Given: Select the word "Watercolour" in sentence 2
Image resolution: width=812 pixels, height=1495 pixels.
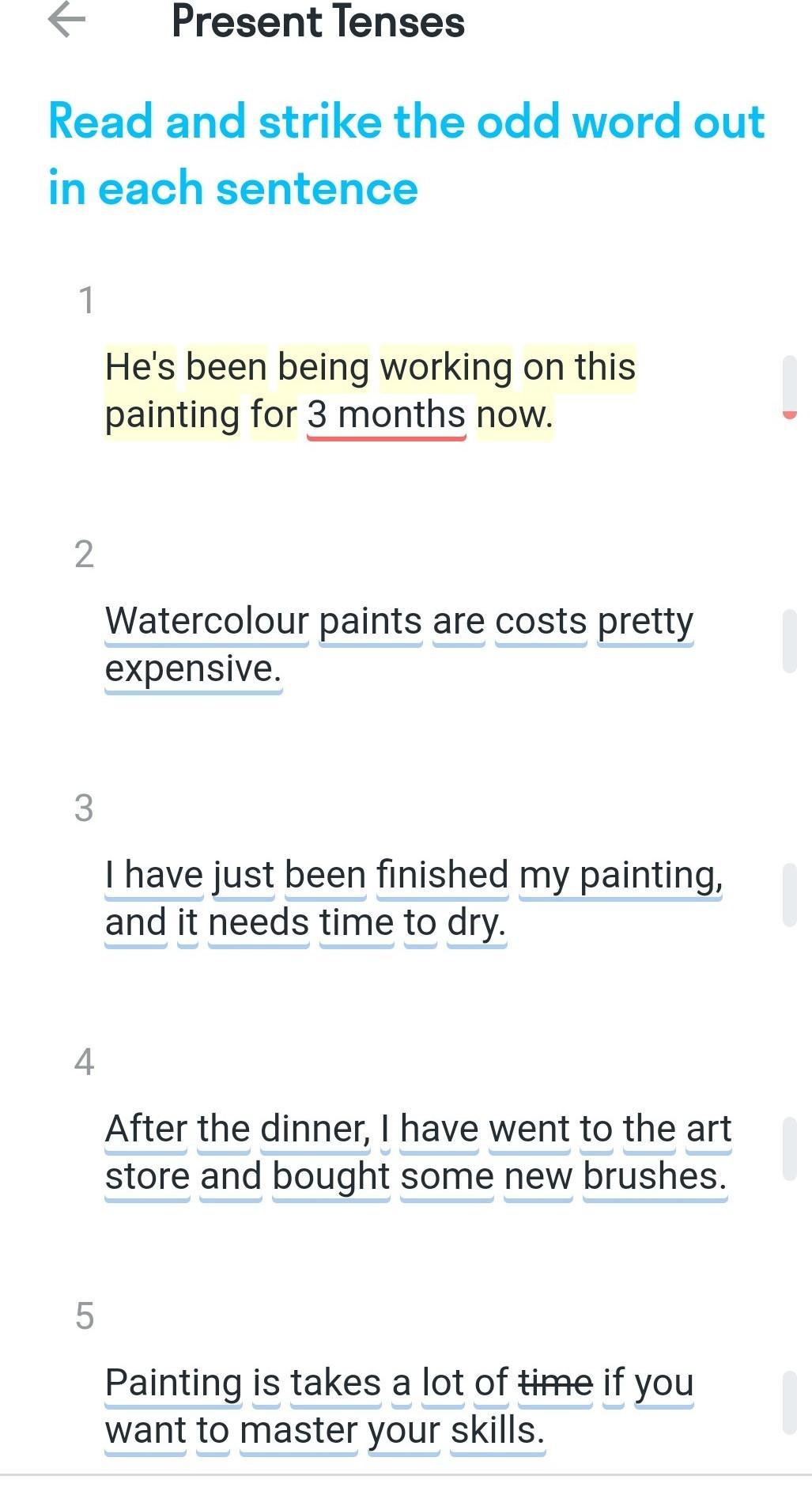Looking at the screenshot, I should [206, 622].
